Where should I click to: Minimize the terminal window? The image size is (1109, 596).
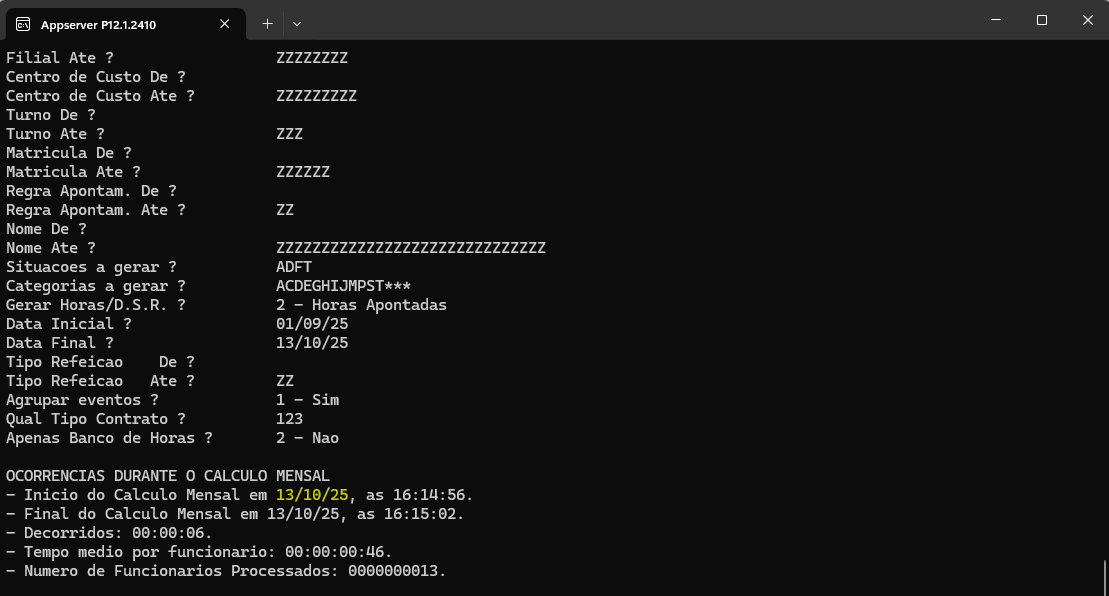[x=997, y=20]
